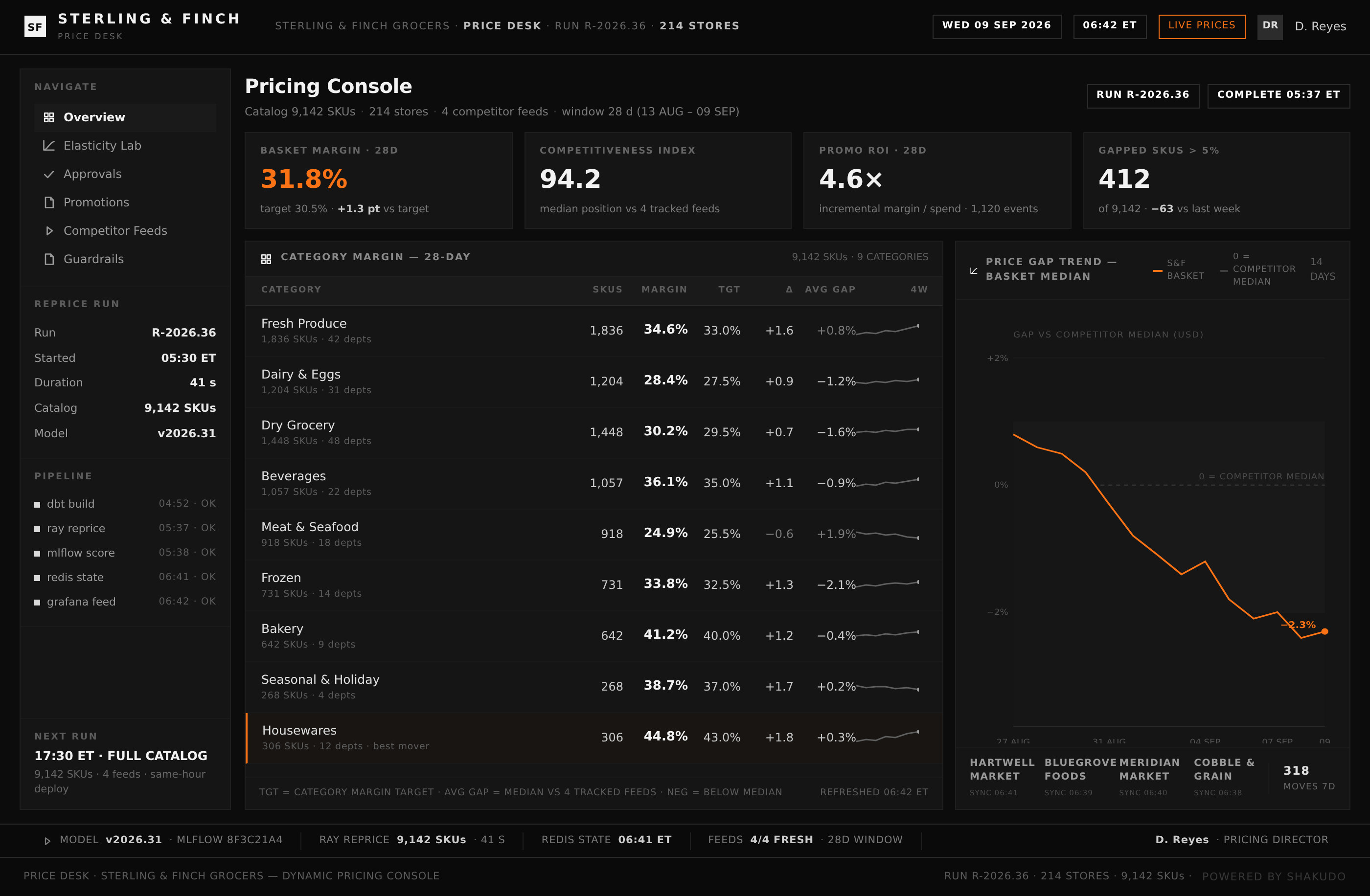Screen dimensions: 1370x896
Task: Click the Guardrails document icon
Action: 49,259
